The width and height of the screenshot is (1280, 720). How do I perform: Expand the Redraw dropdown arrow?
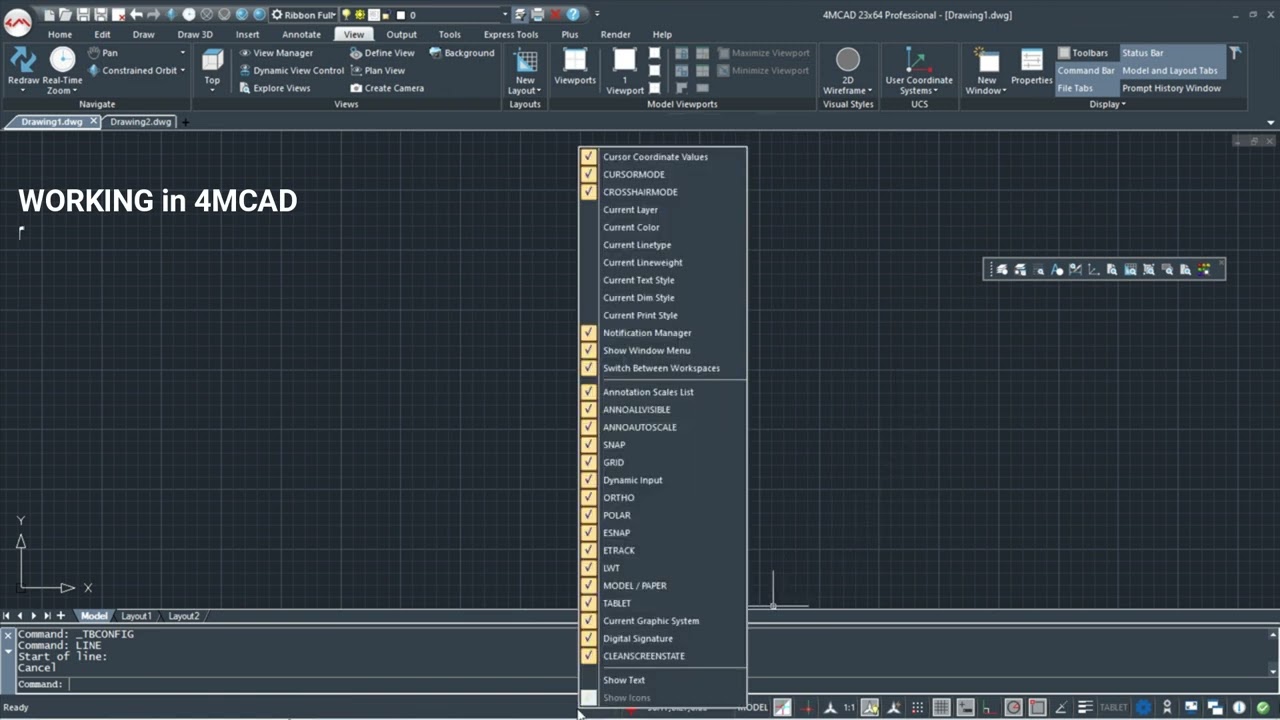click(x=22, y=91)
